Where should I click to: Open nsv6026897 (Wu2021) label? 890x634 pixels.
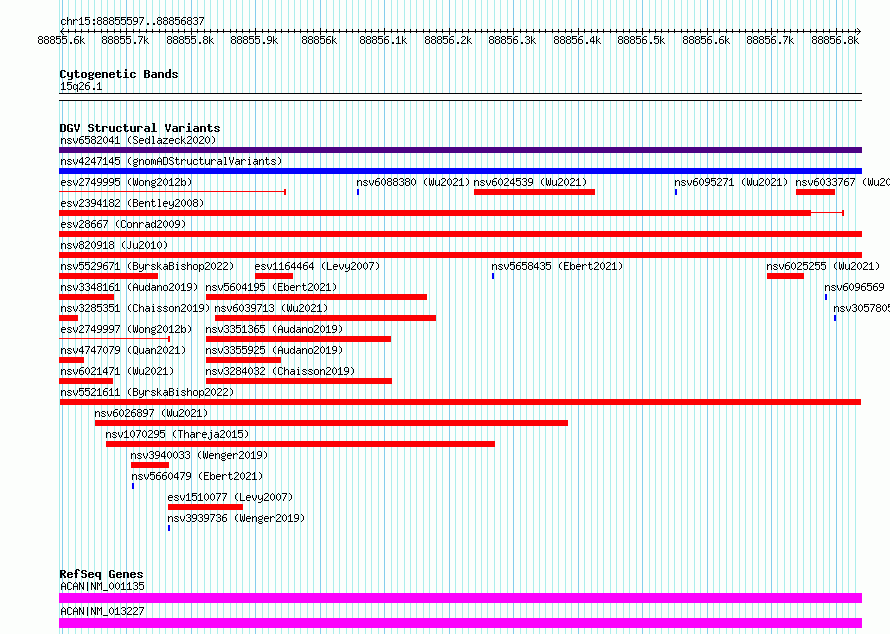[x=151, y=413]
